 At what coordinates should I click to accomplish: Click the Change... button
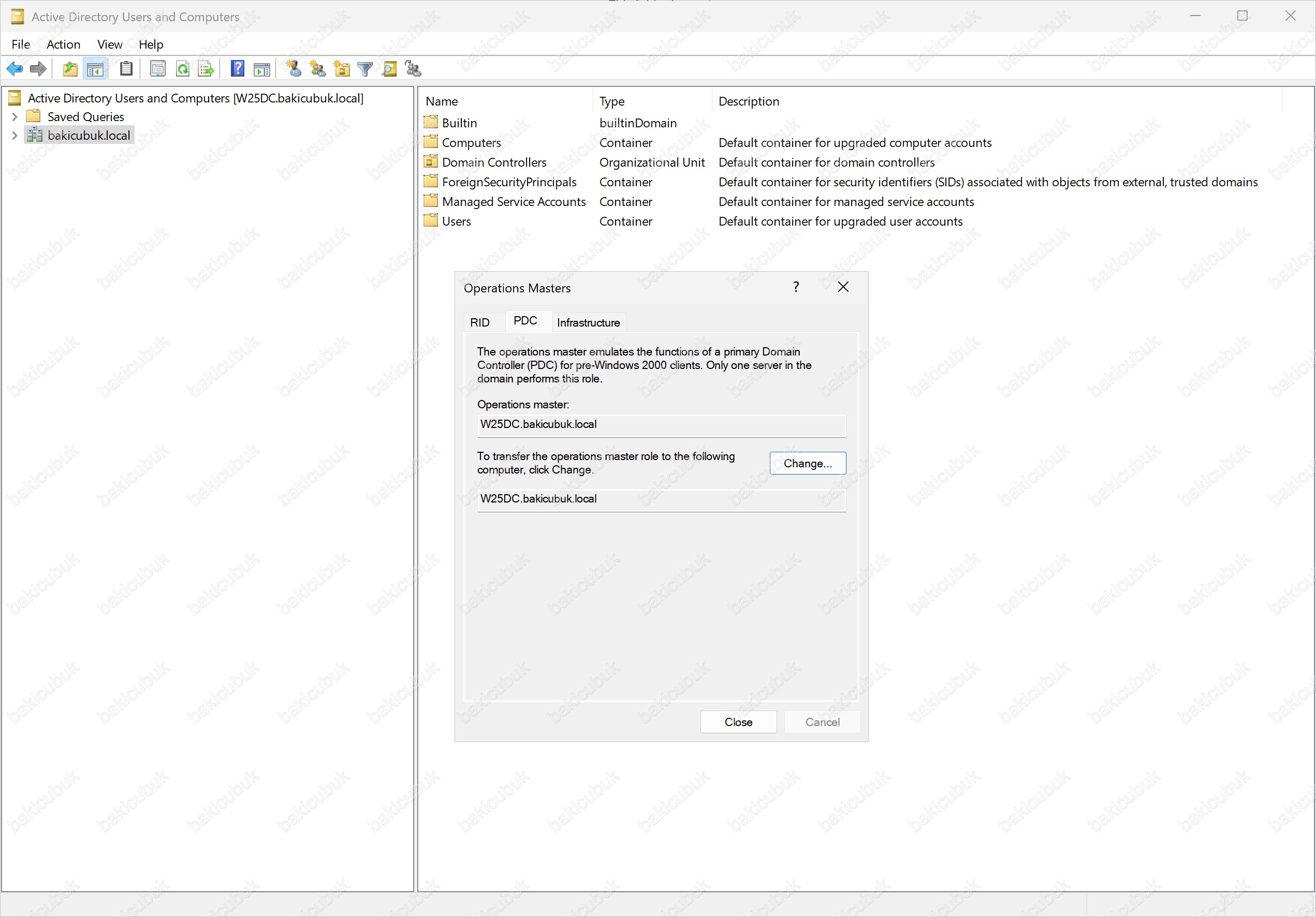point(808,463)
